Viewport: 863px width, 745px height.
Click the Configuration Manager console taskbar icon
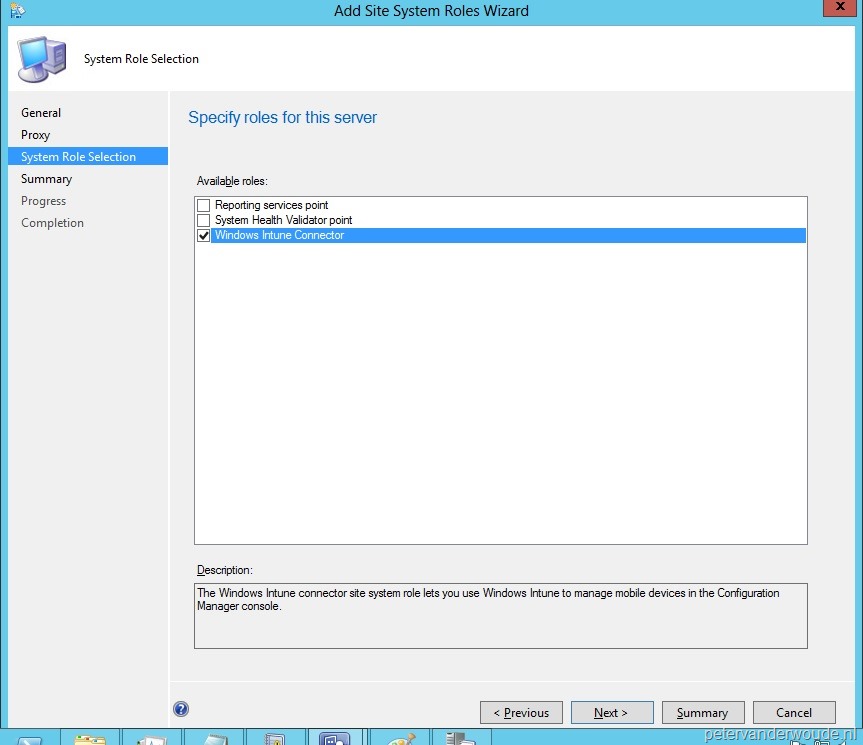(336, 738)
